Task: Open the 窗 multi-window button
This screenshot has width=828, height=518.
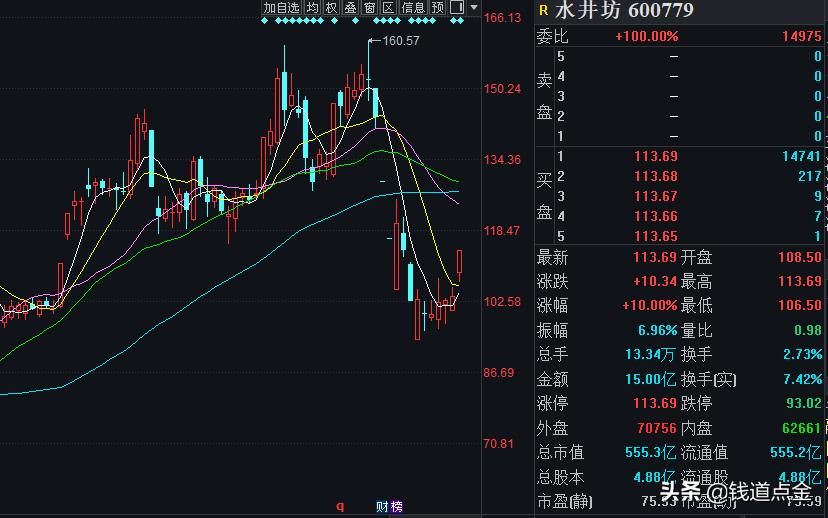Action: pyautogui.click(x=369, y=7)
